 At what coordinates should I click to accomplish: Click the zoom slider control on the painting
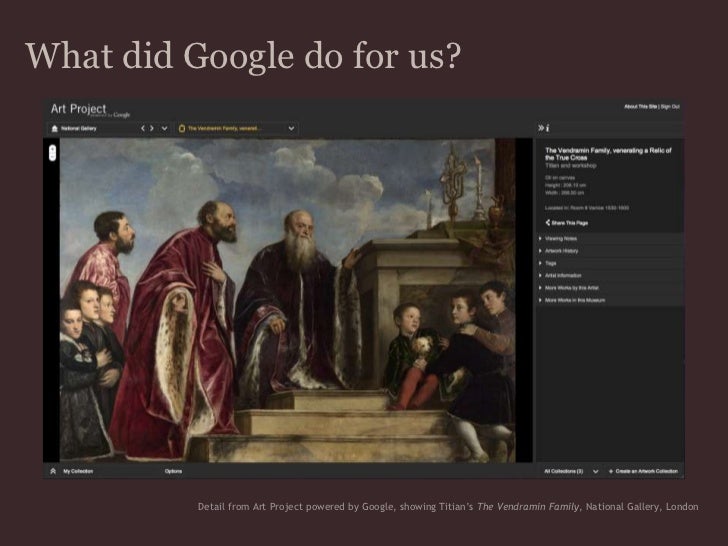click(52, 153)
